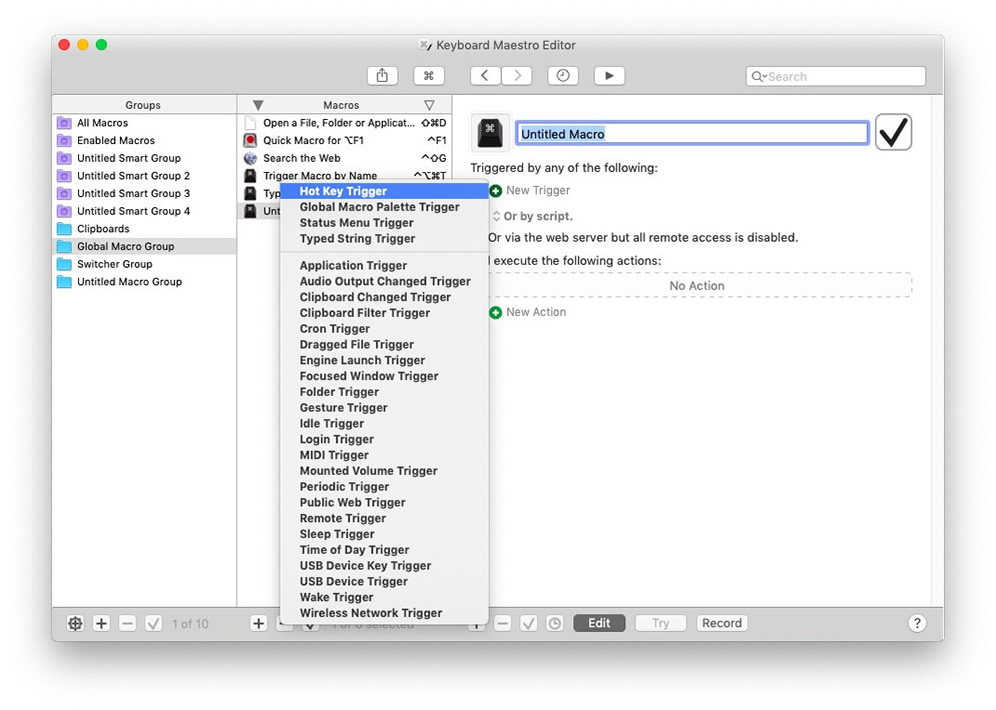The image size is (996, 710).
Task: Toggle the large macro enabled checkmark
Action: (893, 132)
